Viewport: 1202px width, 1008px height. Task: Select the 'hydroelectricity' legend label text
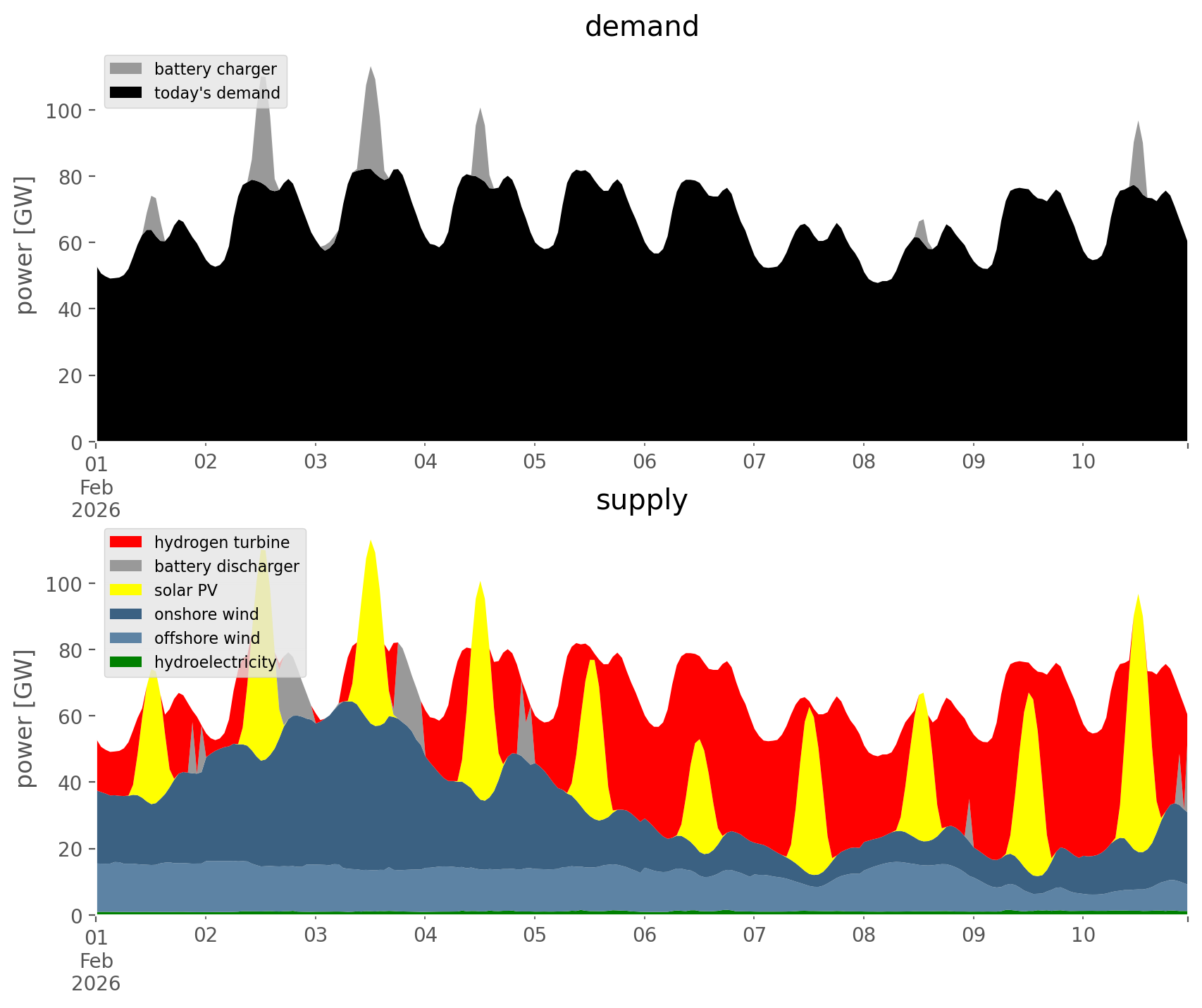(215, 662)
